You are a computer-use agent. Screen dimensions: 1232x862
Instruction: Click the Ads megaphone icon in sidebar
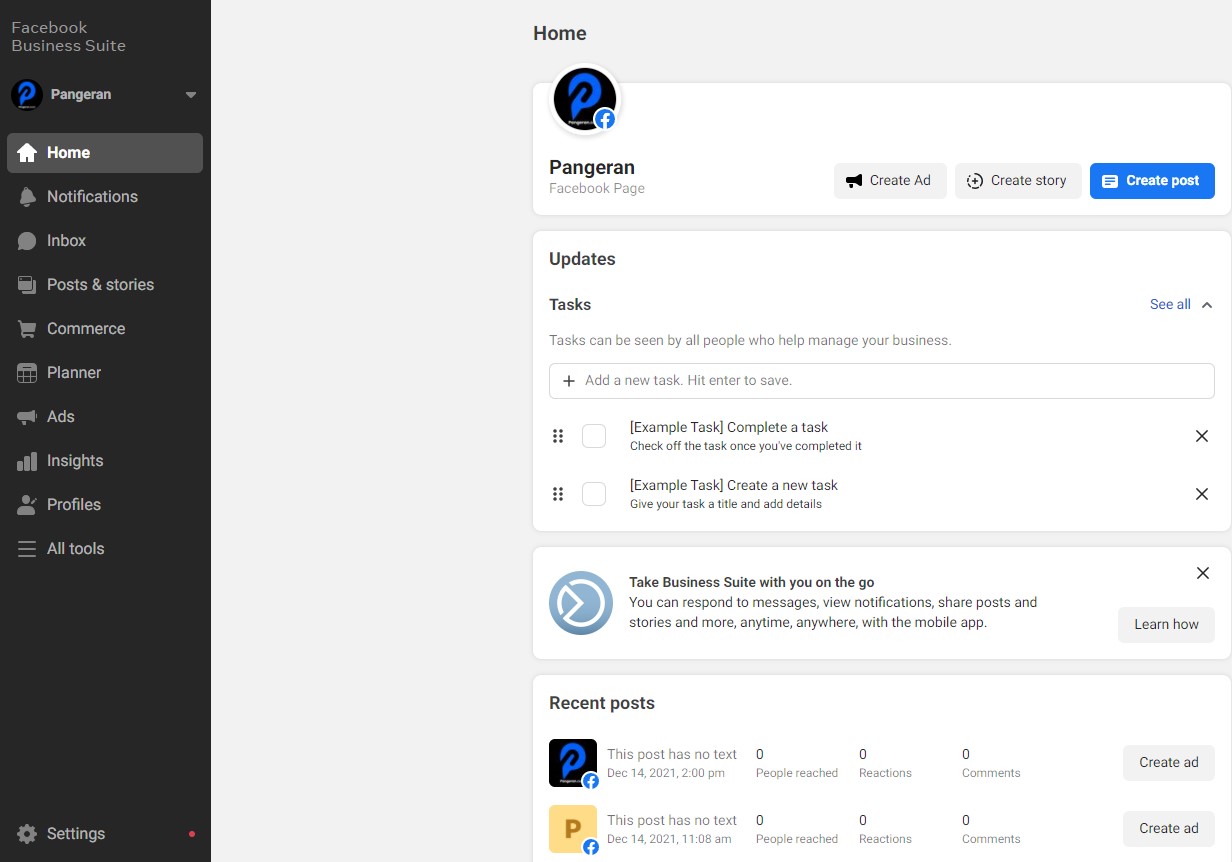tap(27, 417)
